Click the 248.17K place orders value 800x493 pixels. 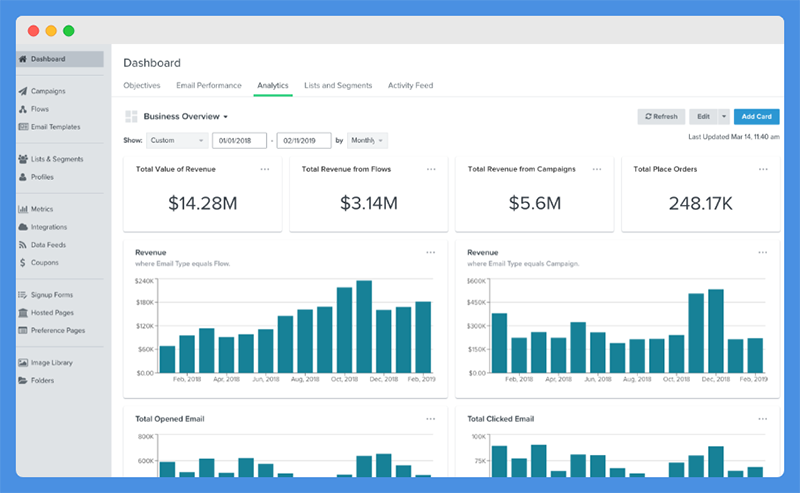[701, 204]
